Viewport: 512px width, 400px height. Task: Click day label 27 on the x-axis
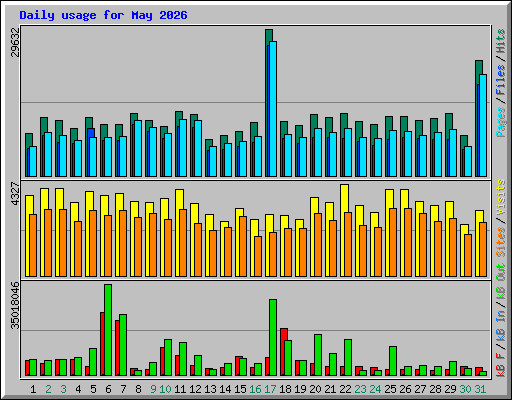420,389
